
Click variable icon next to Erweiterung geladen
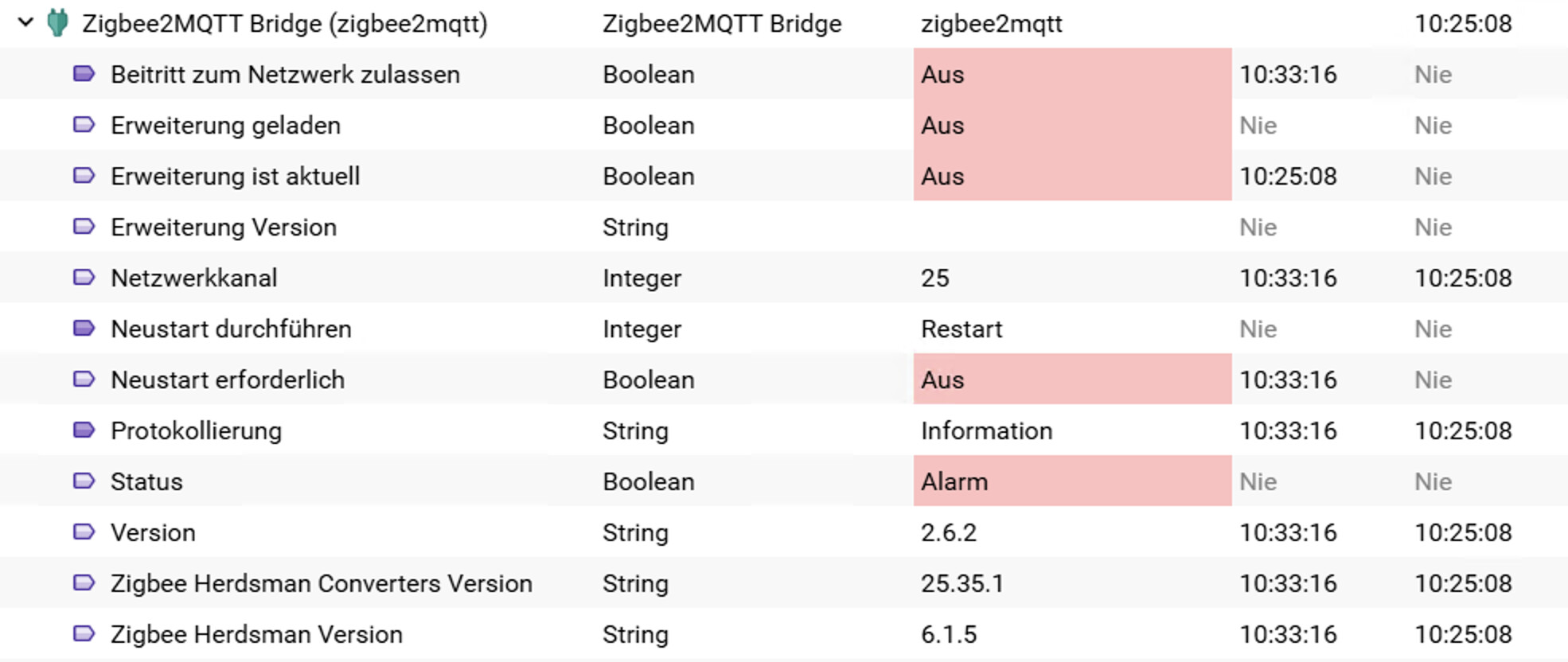coord(84,125)
